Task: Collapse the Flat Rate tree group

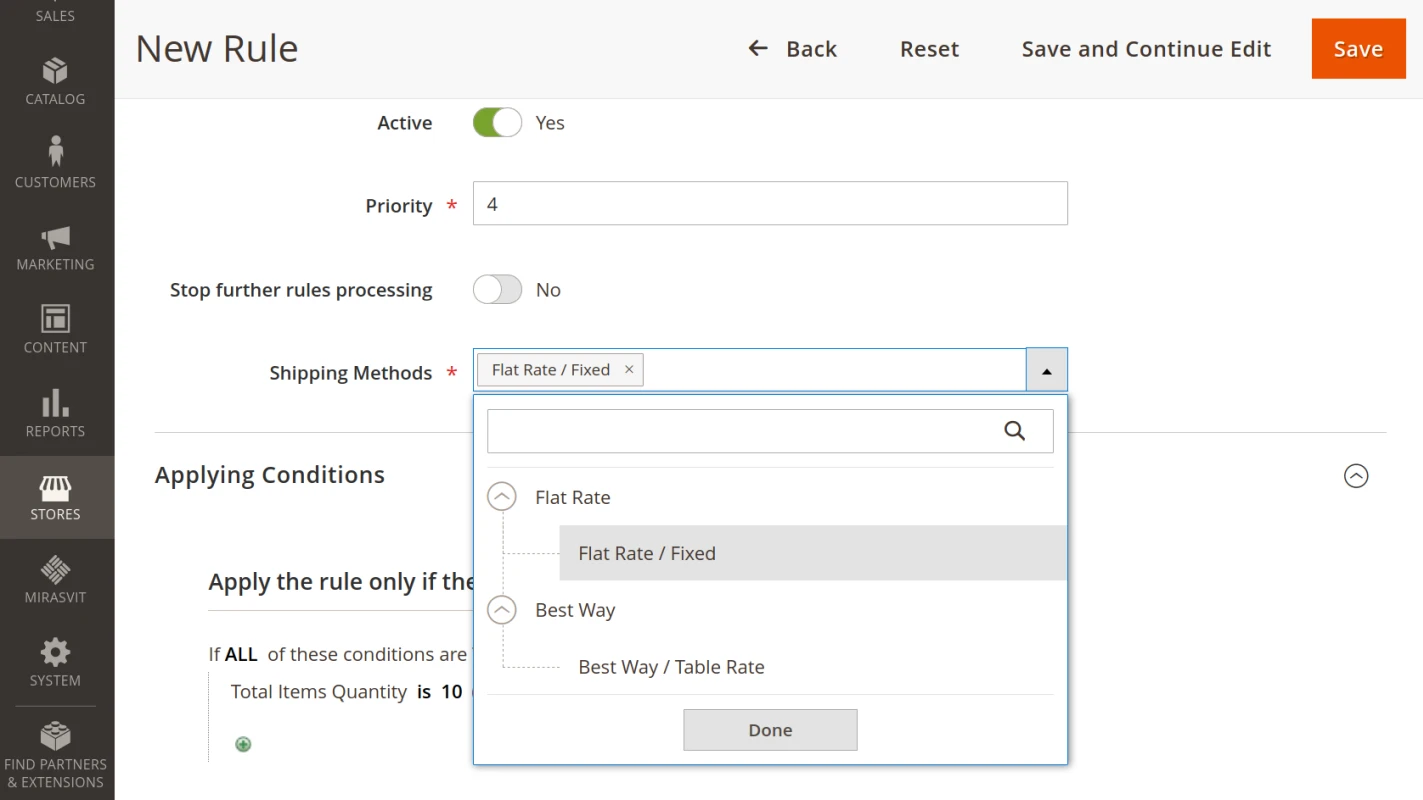Action: [x=502, y=497]
